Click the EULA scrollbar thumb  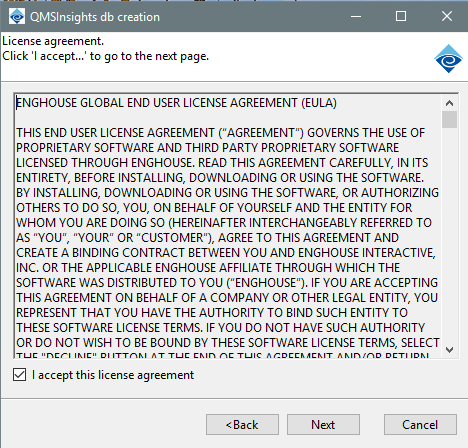pyautogui.click(x=449, y=119)
